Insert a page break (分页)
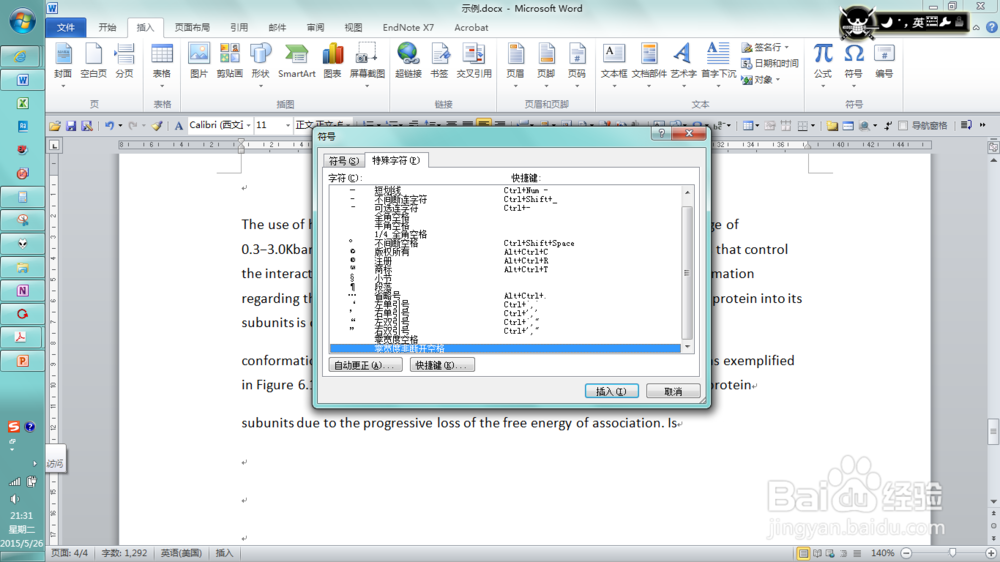 (x=124, y=62)
